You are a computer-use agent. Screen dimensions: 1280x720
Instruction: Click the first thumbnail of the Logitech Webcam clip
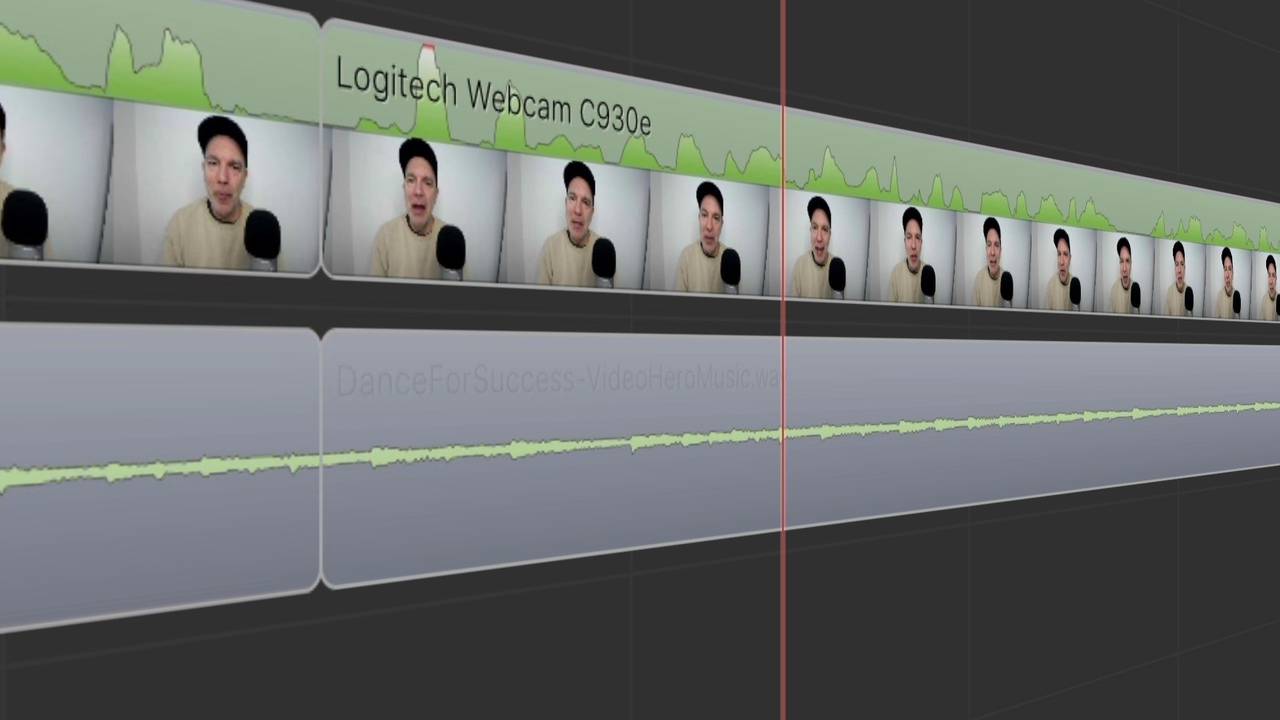(x=415, y=205)
